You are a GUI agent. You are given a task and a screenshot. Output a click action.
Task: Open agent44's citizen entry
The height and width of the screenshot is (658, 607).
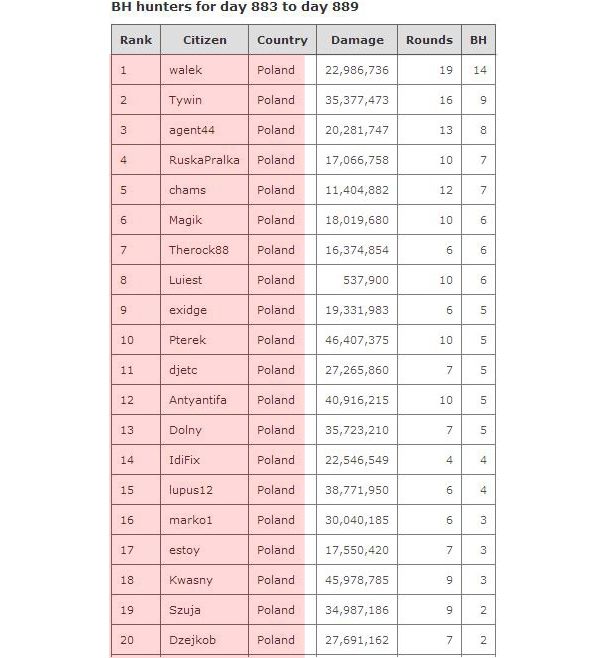pos(192,130)
